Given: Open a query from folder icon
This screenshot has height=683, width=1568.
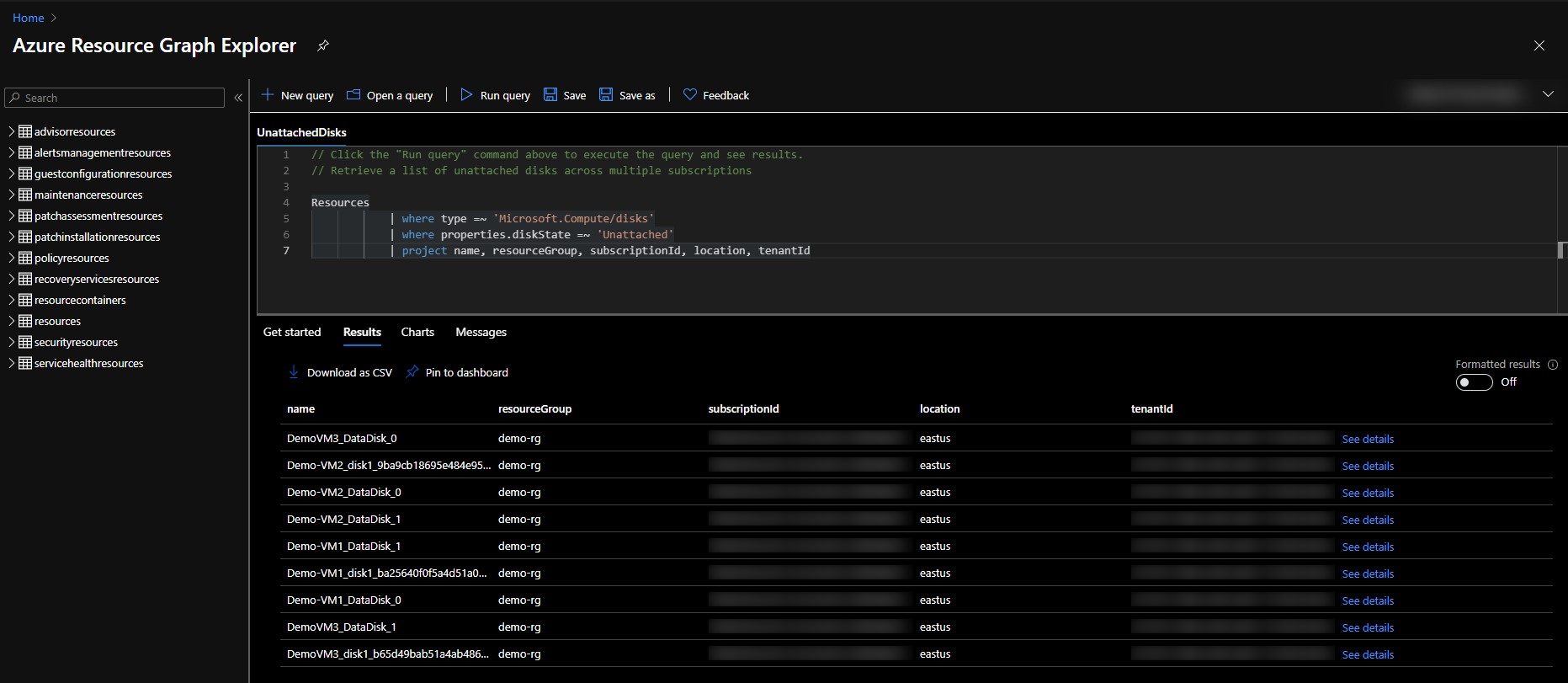Looking at the screenshot, I should tap(353, 95).
